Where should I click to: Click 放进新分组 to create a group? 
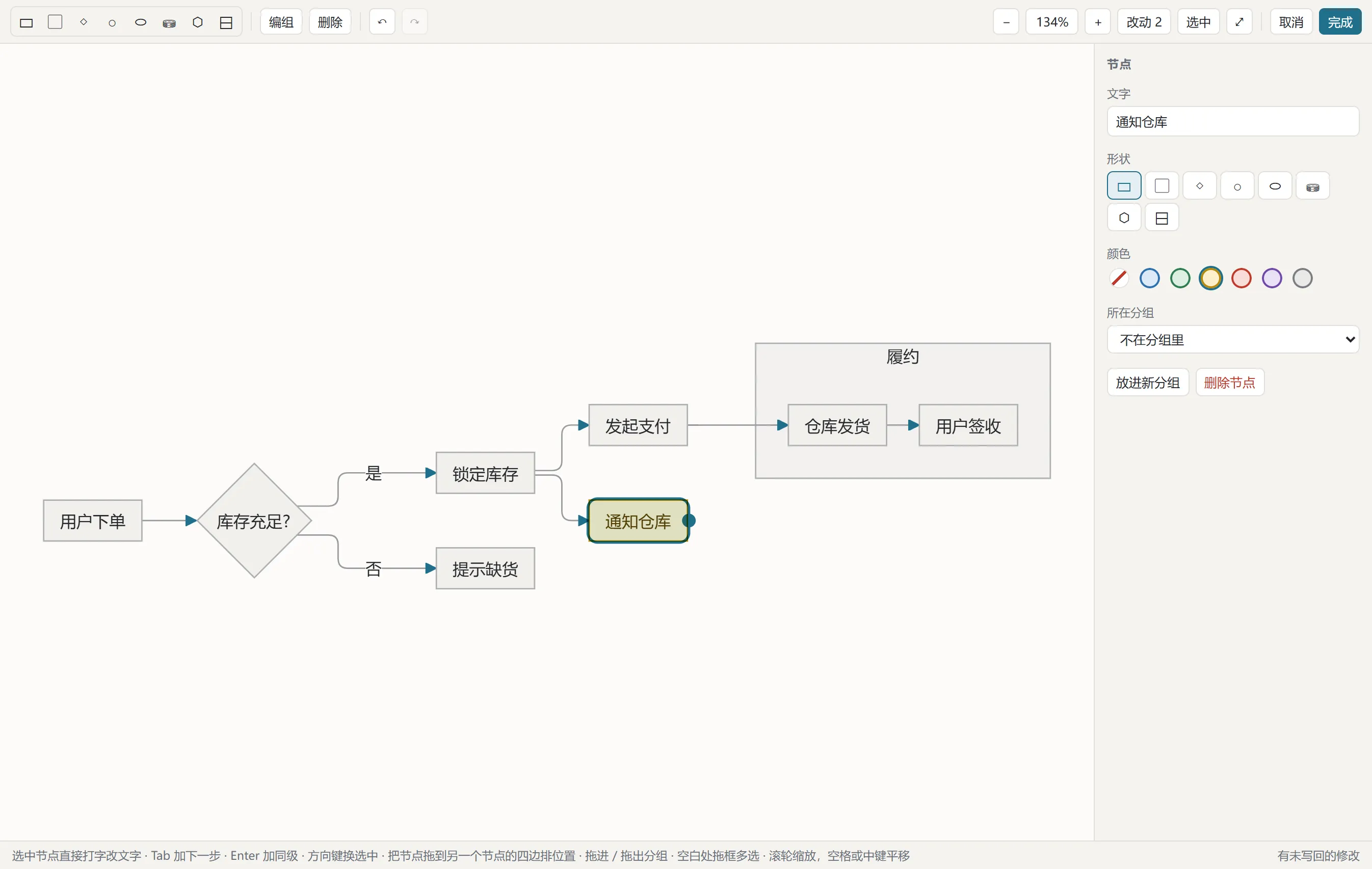(1148, 383)
